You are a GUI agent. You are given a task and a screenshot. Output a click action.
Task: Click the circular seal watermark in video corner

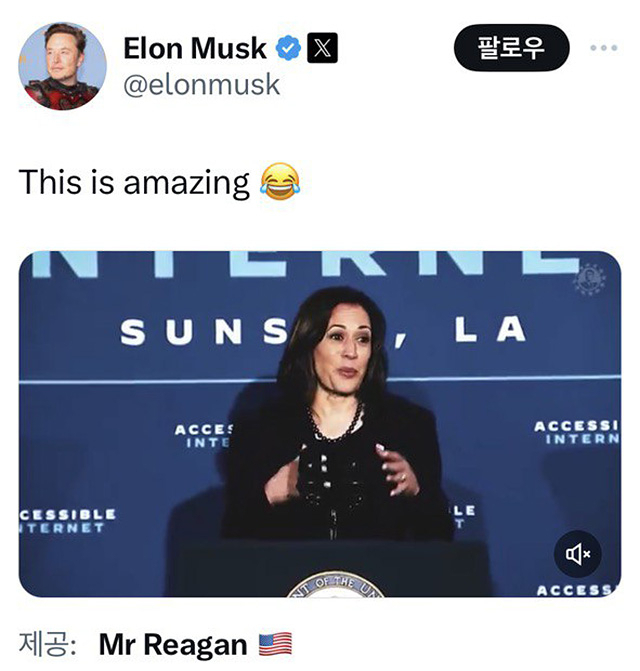(x=589, y=279)
